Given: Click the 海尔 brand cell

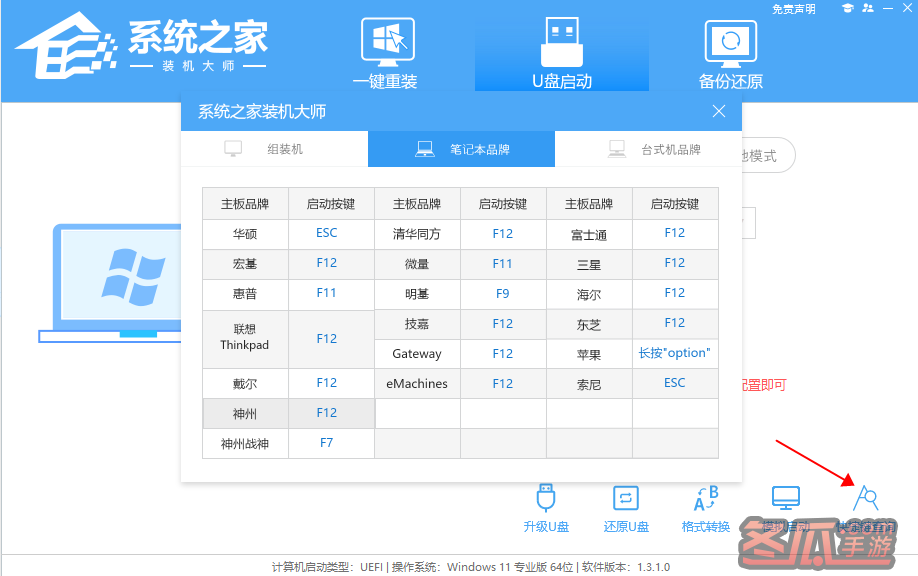Looking at the screenshot, I should (589, 294).
